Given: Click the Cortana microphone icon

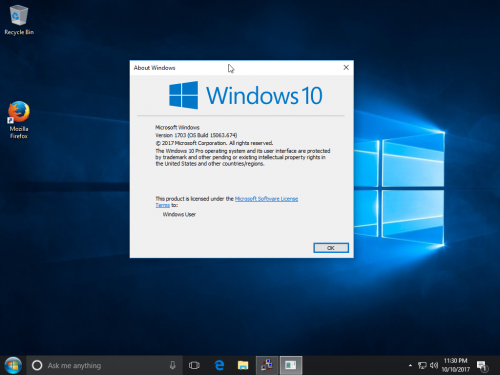Looking at the screenshot, I should tap(172, 365).
